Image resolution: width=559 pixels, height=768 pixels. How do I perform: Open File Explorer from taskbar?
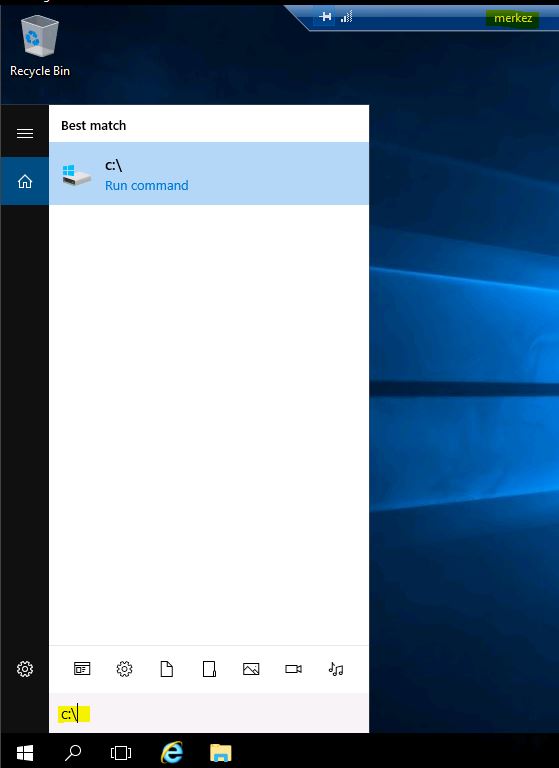[x=220, y=752]
